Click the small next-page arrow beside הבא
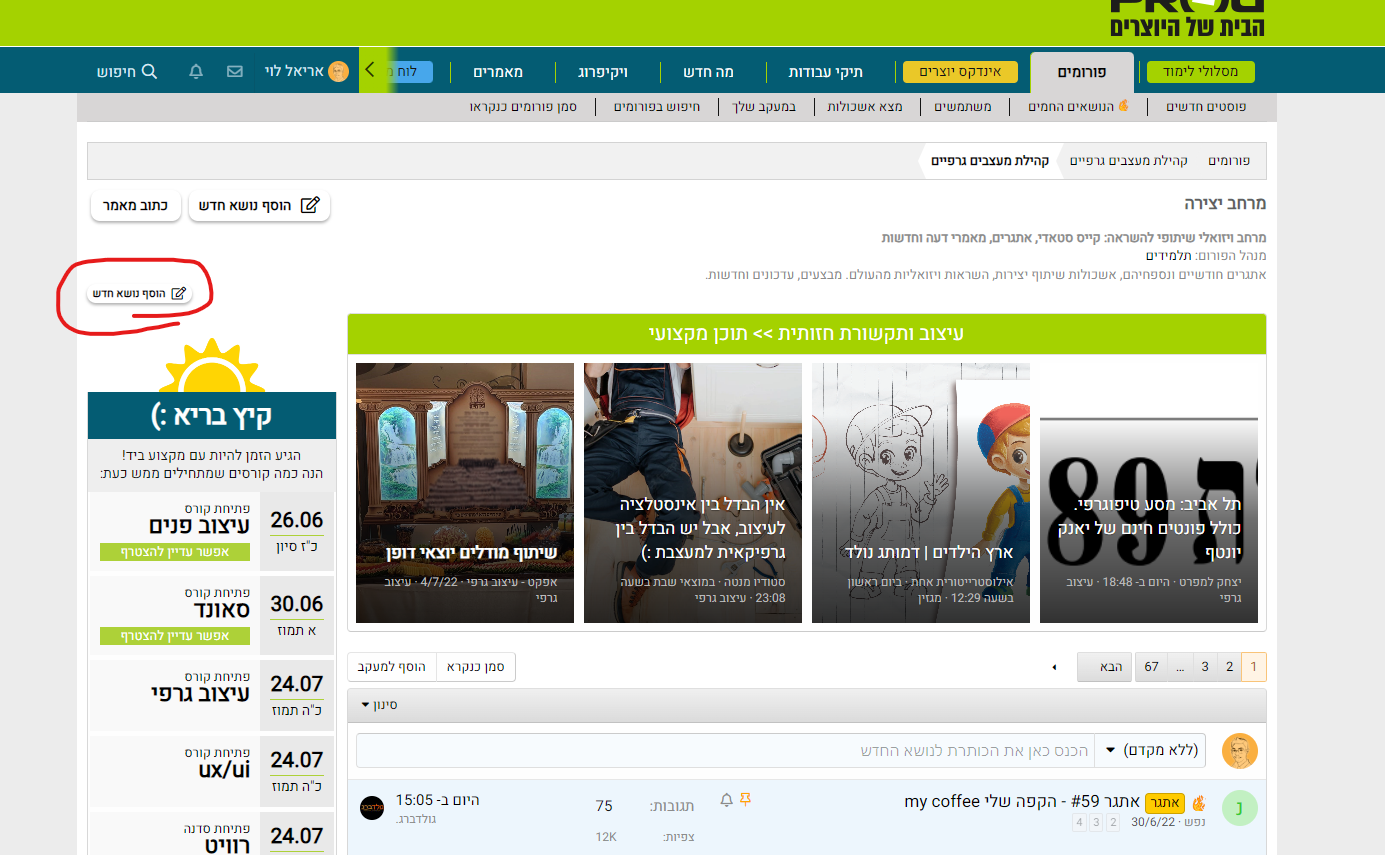The width and height of the screenshot is (1385, 855). [1054, 667]
